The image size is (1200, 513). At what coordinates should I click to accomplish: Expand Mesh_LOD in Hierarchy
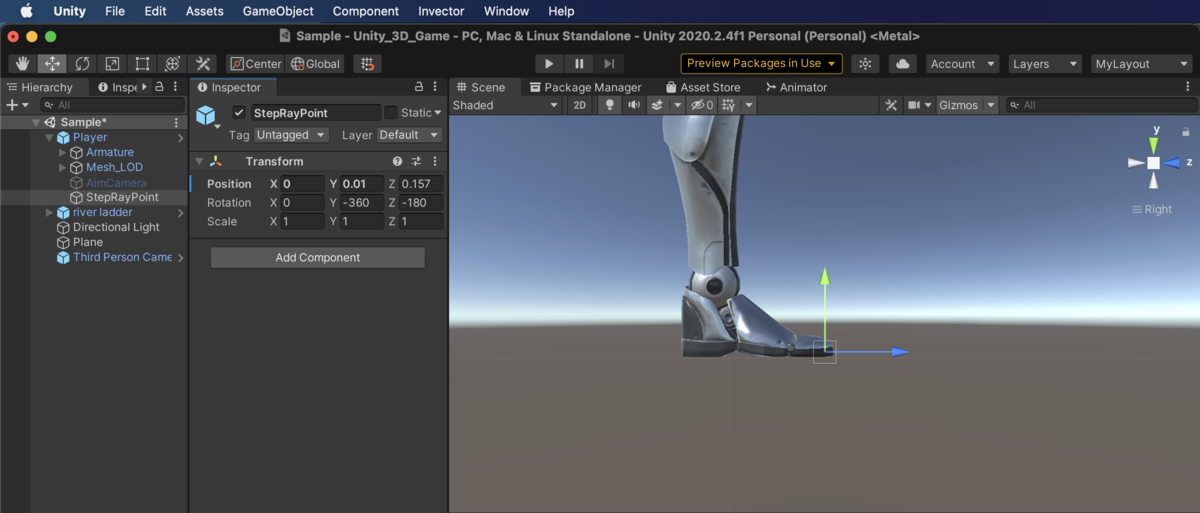coord(62,168)
